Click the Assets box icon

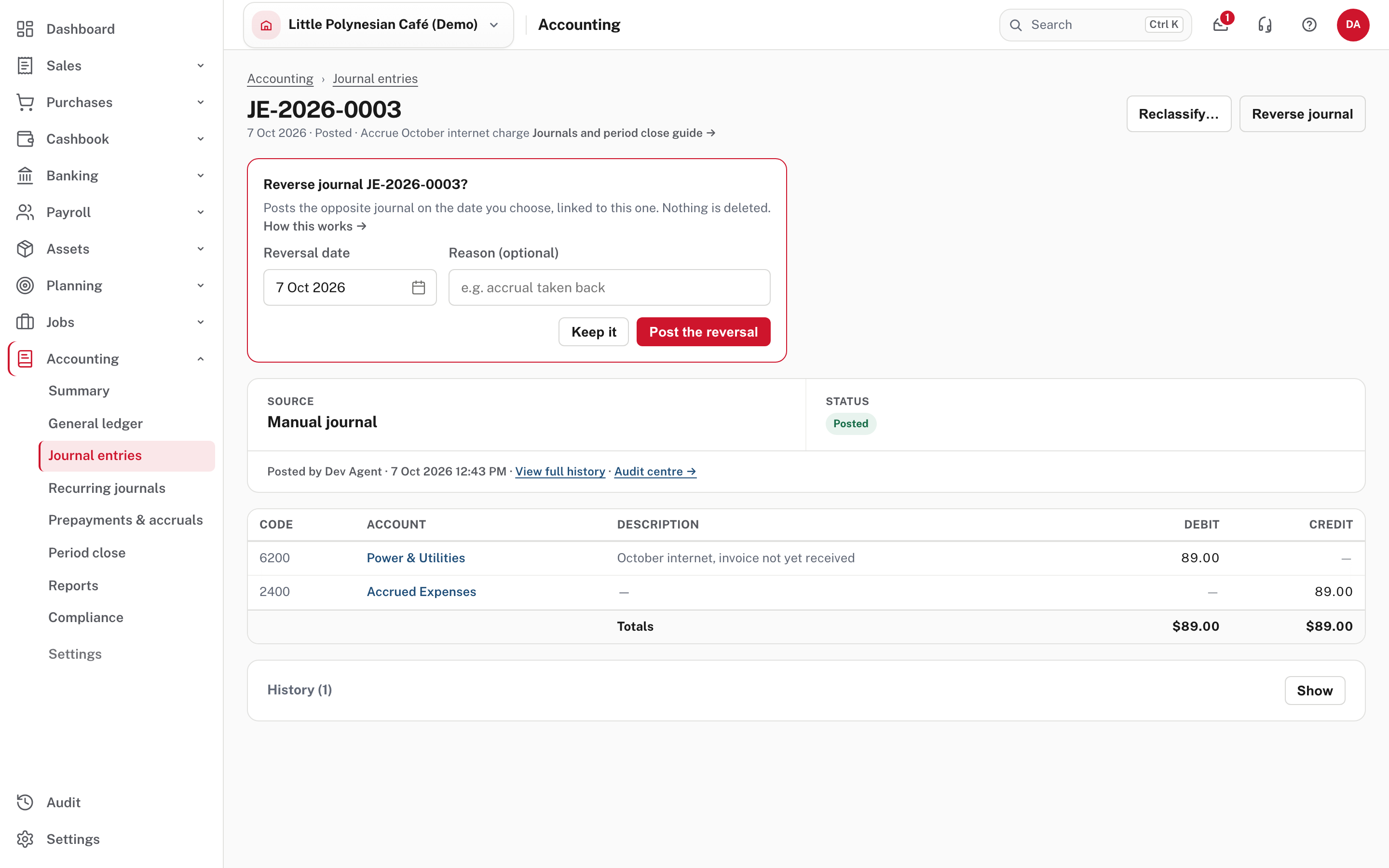tap(25, 249)
